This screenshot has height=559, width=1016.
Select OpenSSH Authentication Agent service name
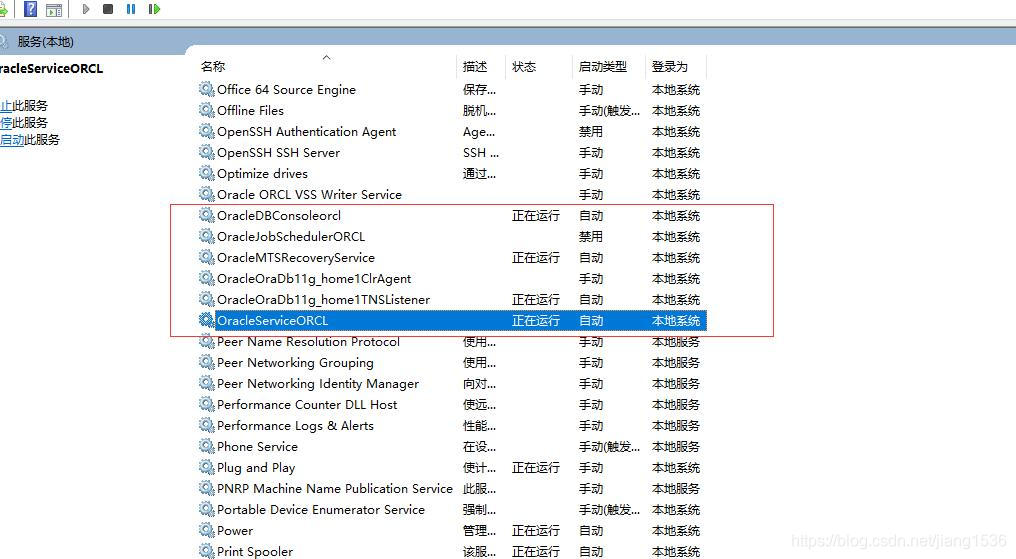[306, 131]
